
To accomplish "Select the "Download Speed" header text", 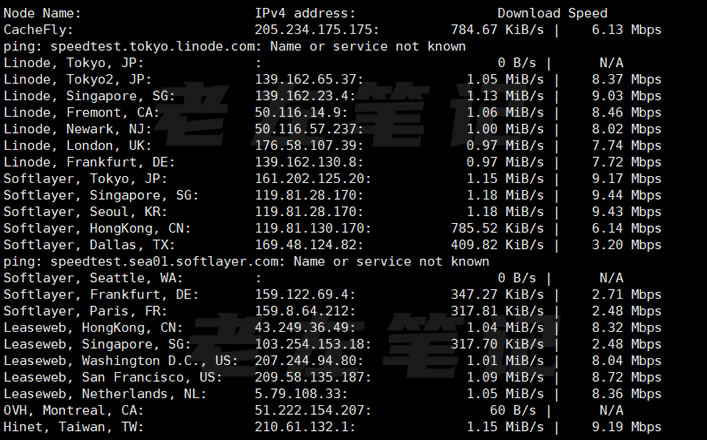I will tap(552, 14).
